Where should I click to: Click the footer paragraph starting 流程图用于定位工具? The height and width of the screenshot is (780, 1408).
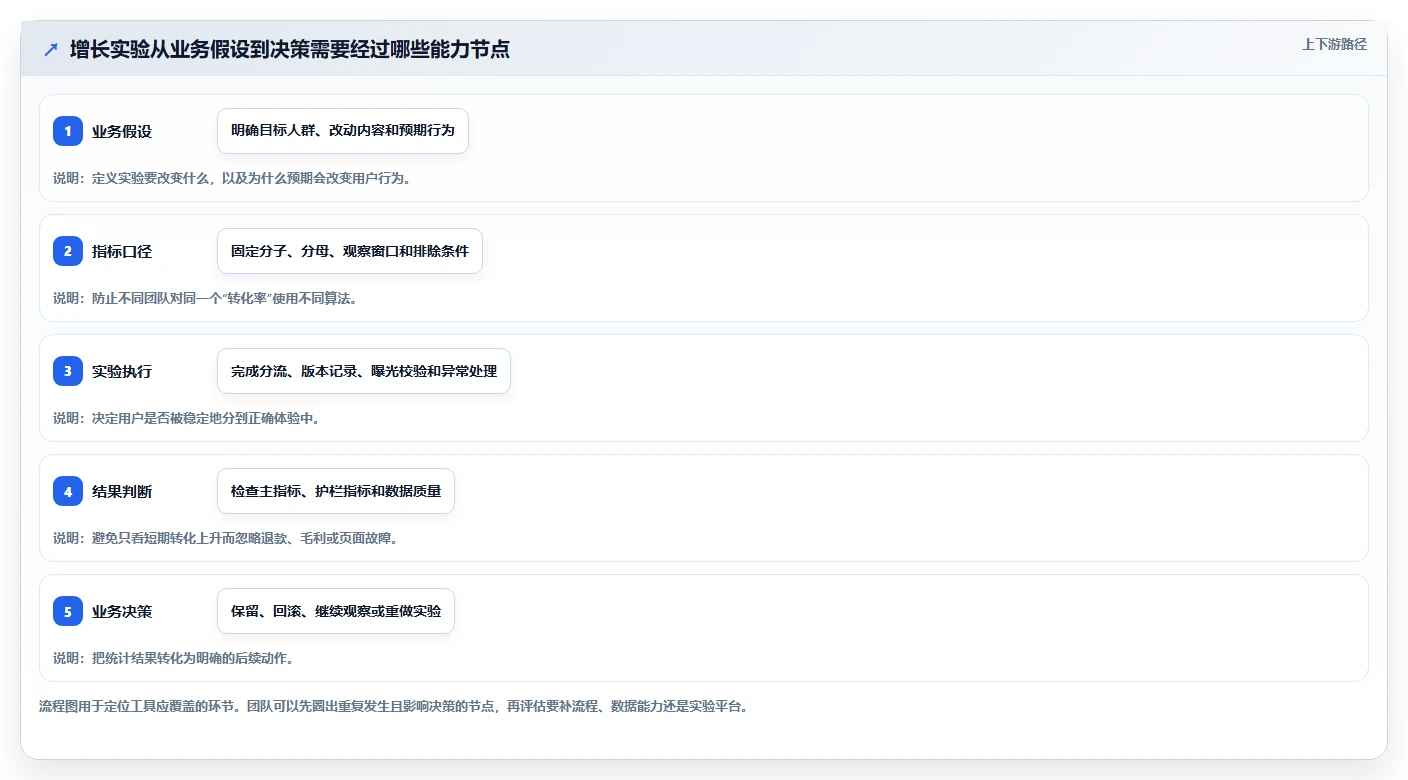(393, 706)
